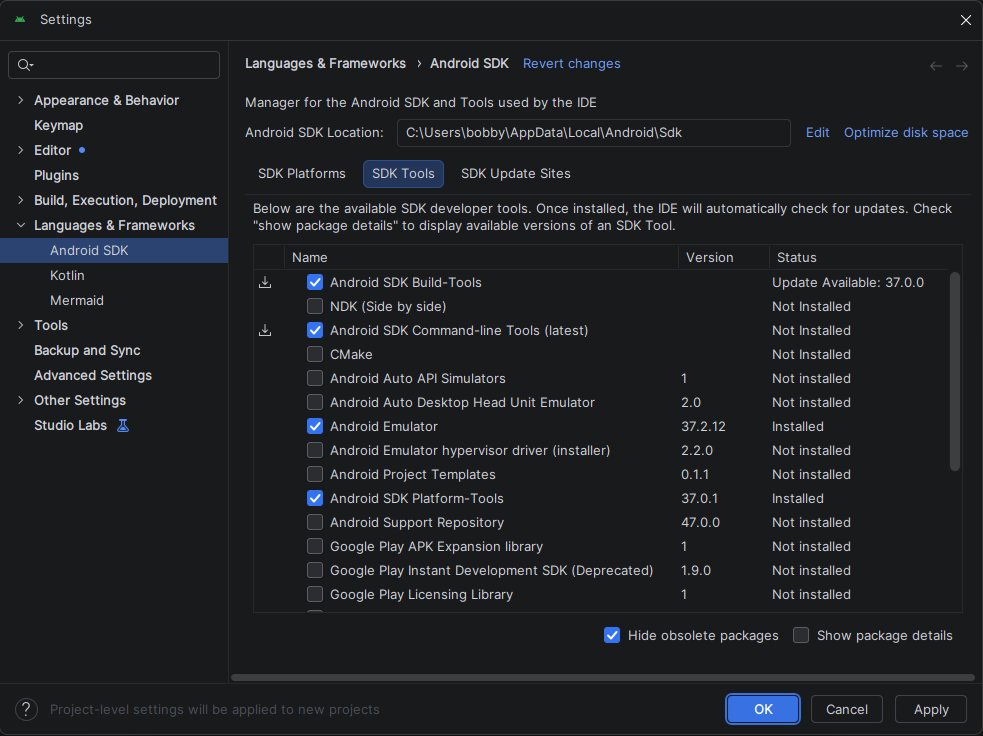Open Keymap settings
The height and width of the screenshot is (736, 983).
pyautogui.click(x=58, y=125)
